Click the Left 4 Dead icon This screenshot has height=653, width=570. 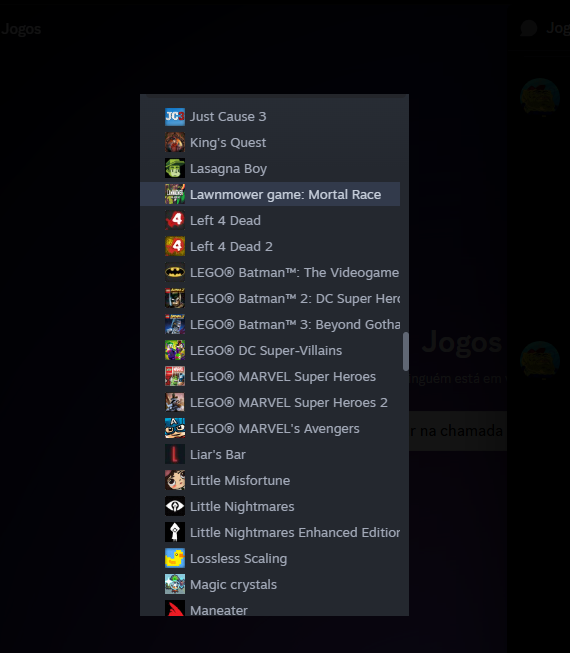coord(175,220)
